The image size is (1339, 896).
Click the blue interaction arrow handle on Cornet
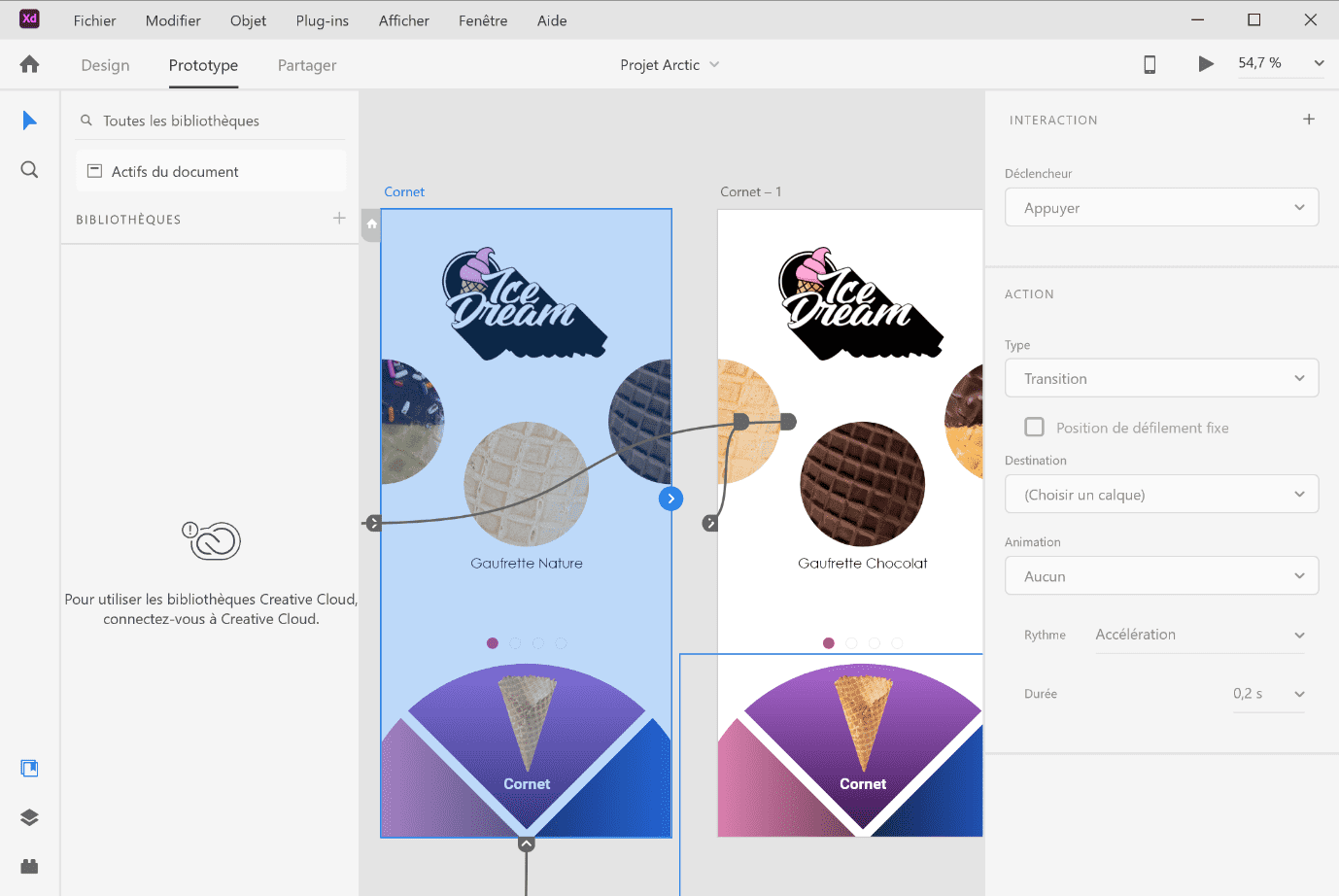coord(670,499)
